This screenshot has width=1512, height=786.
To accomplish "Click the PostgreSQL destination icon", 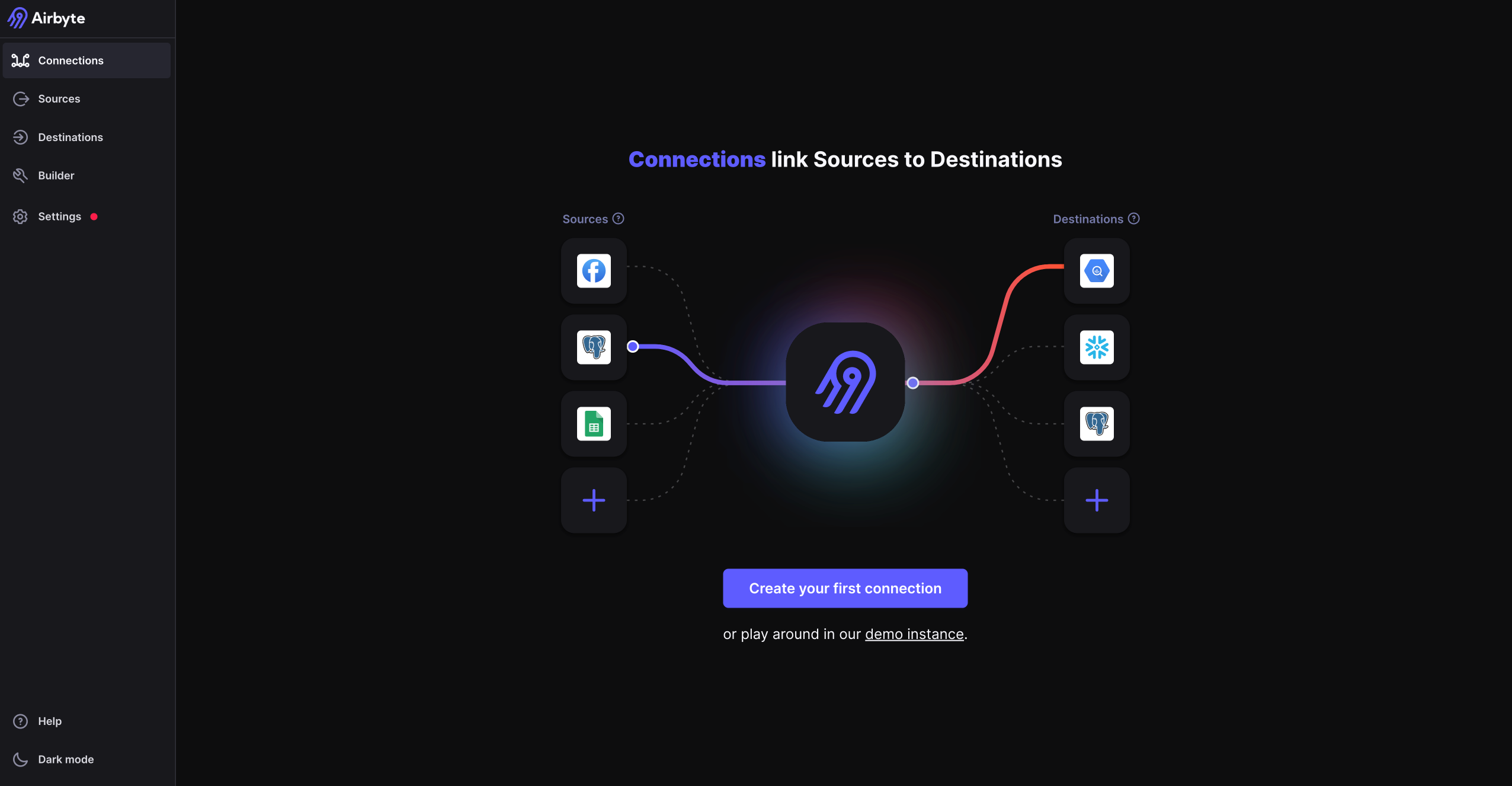I will click(x=1097, y=423).
